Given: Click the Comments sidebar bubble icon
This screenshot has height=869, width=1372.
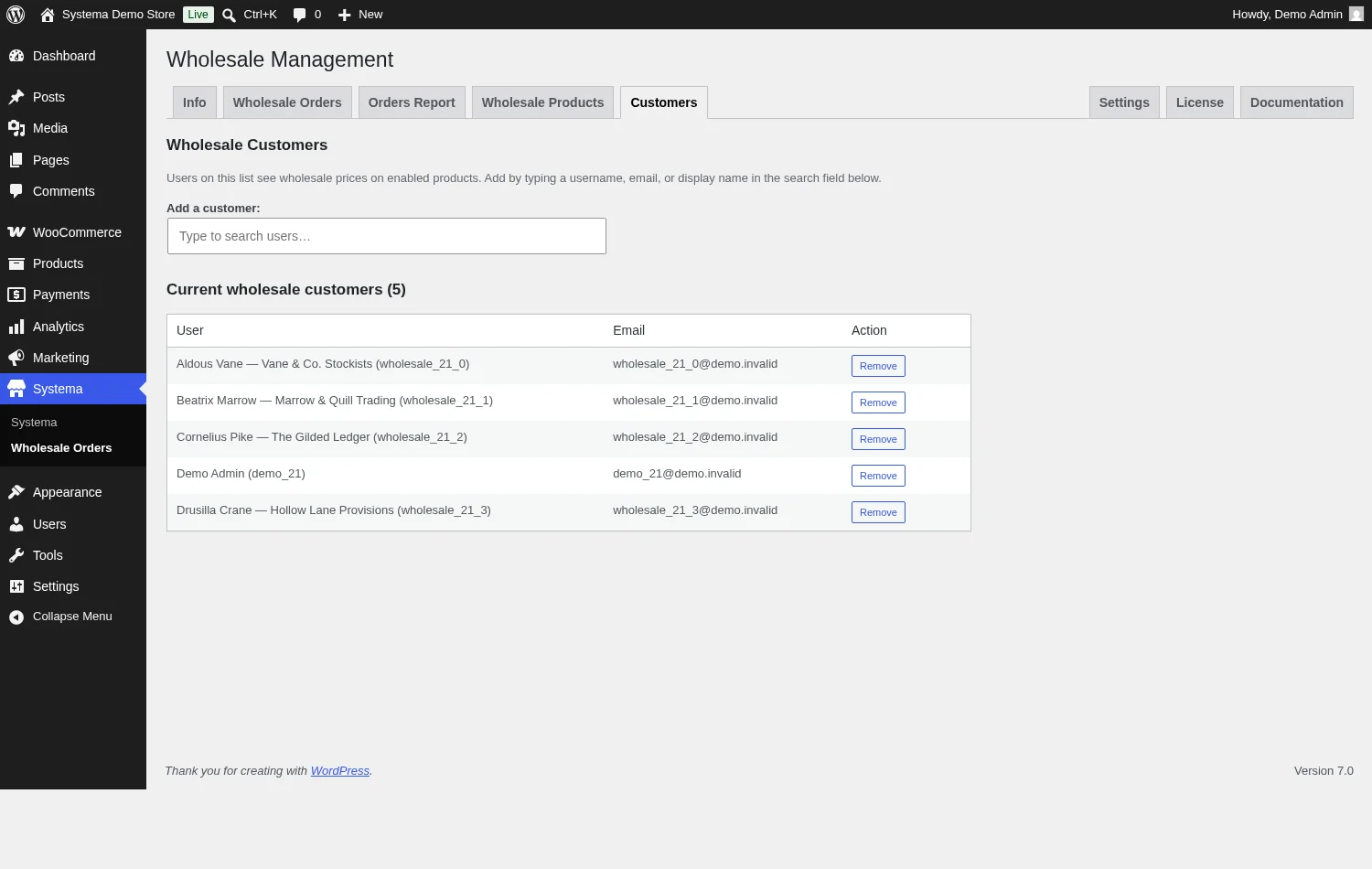Looking at the screenshot, I should click(16, 191).
